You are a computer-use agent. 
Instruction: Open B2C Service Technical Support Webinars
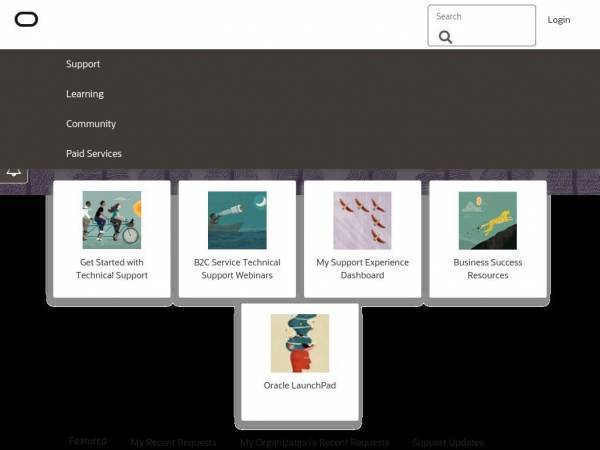point(237,269)
